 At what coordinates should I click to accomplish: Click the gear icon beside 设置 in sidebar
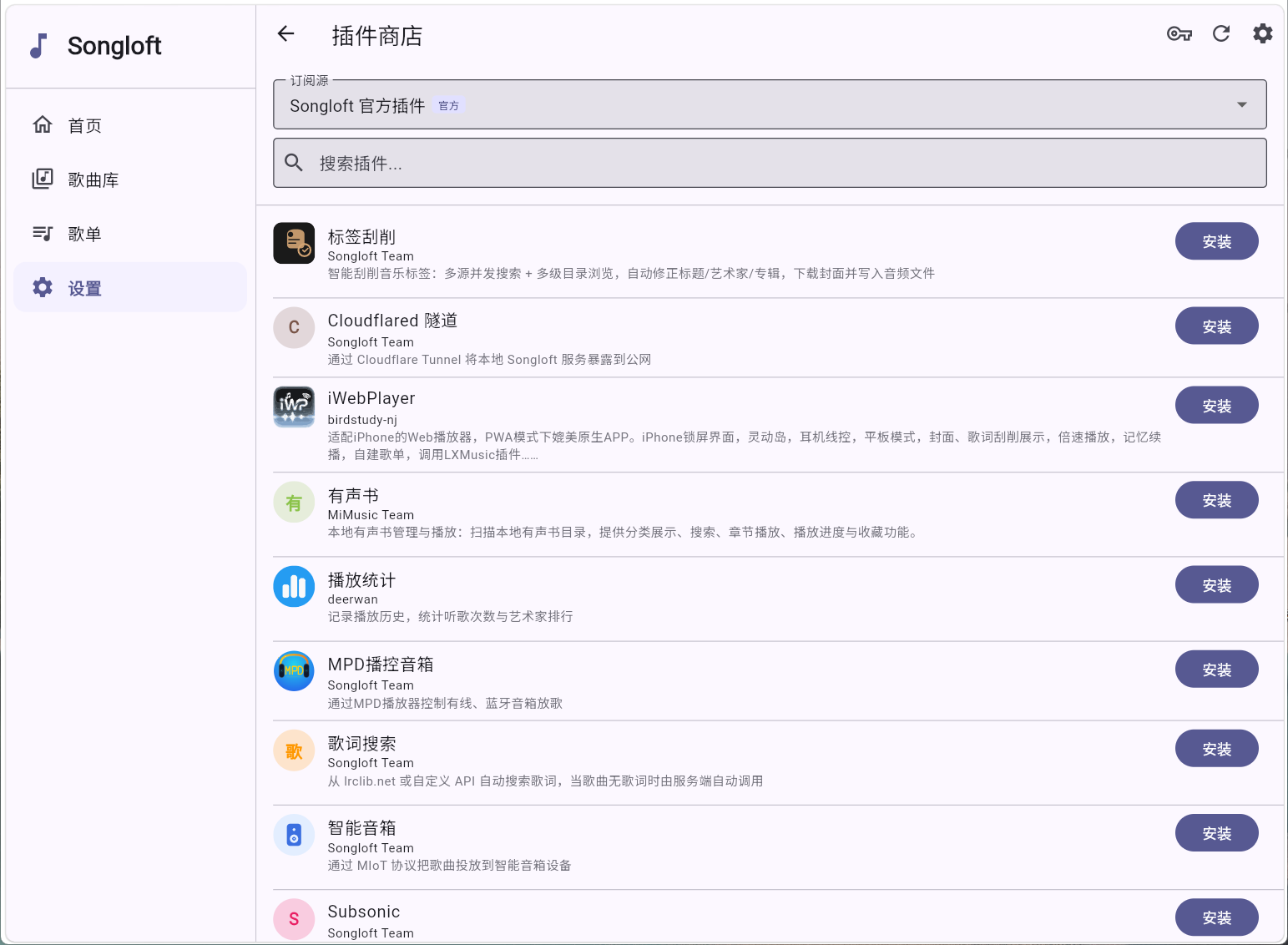pos(43,288)
